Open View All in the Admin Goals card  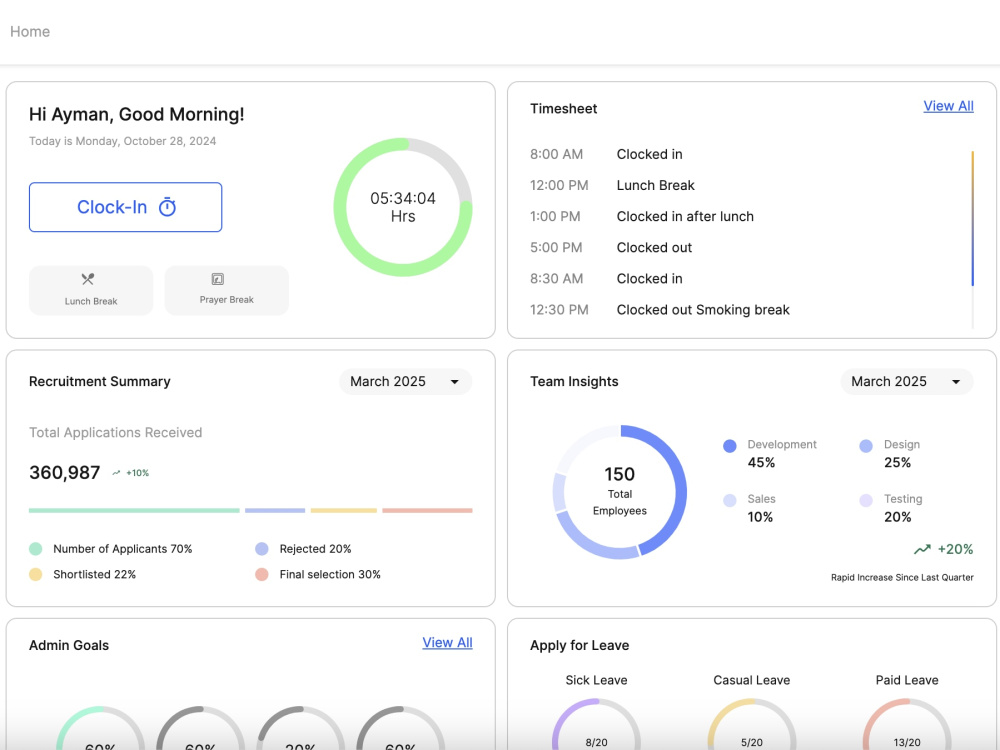click(447, 643)
